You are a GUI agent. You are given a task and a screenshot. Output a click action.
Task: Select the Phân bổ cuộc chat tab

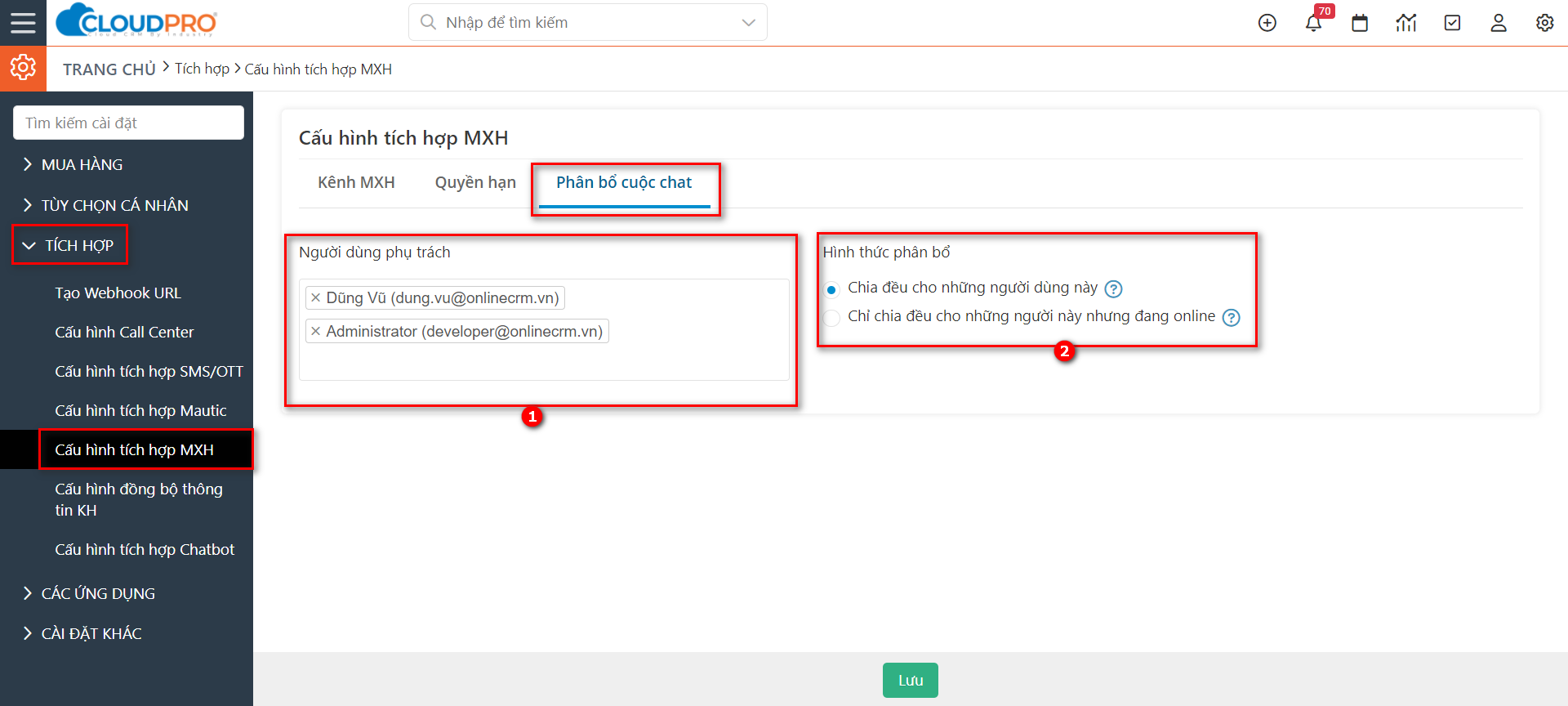point(624,182)
